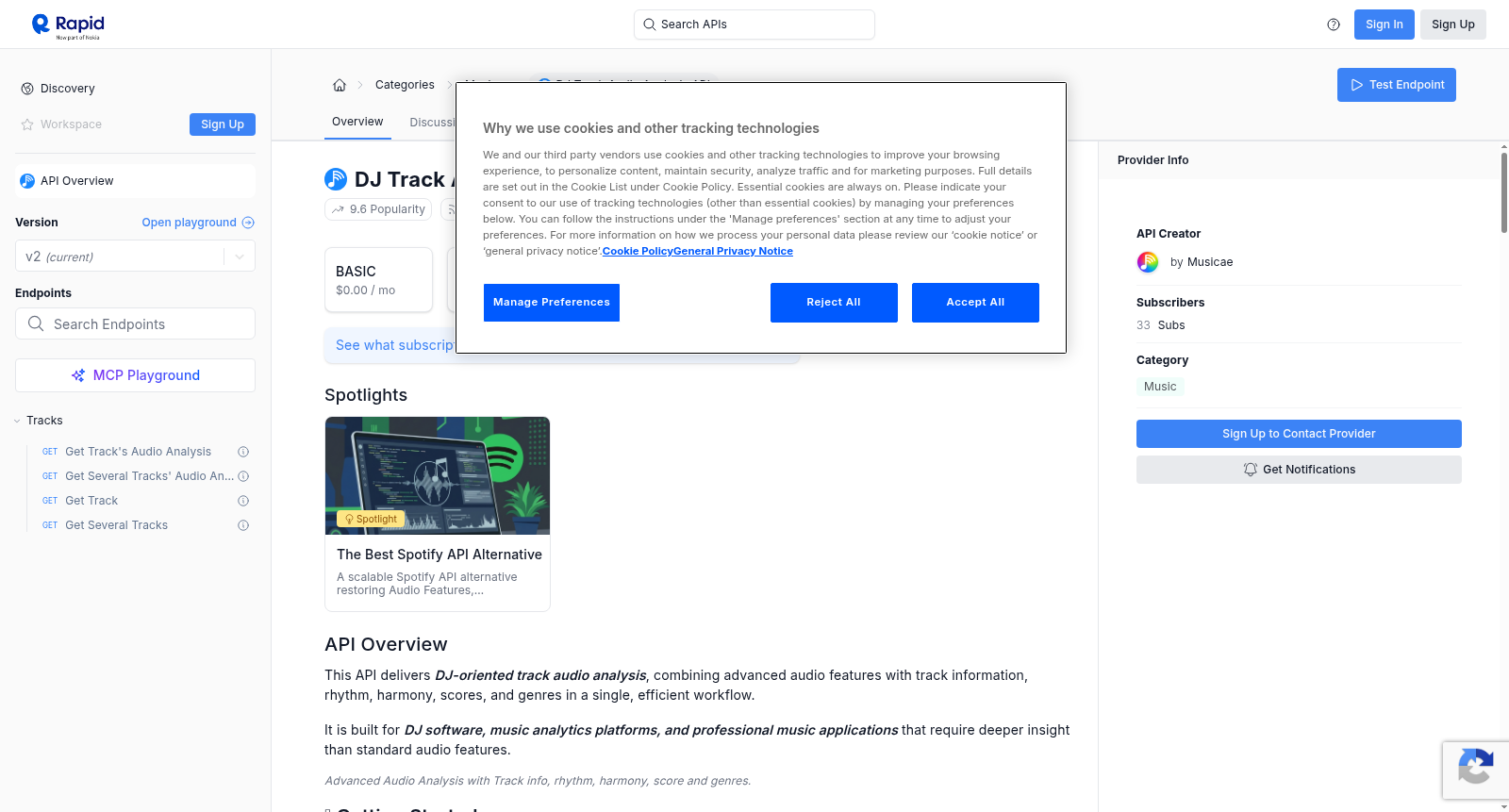Click the Music category tag
Image resolution: width=1509 pixels, height=812 pixels.
[1160, 387]
